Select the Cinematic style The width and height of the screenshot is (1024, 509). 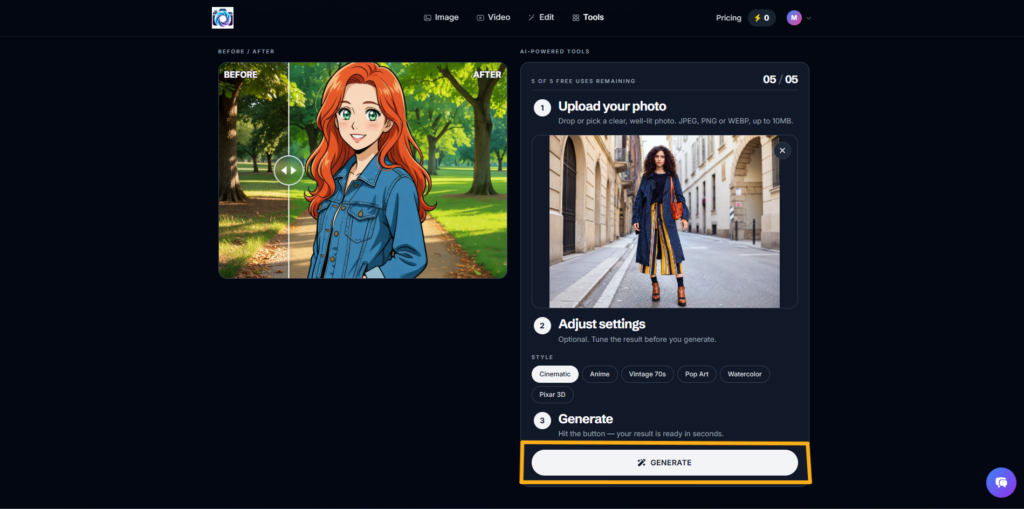554,374
